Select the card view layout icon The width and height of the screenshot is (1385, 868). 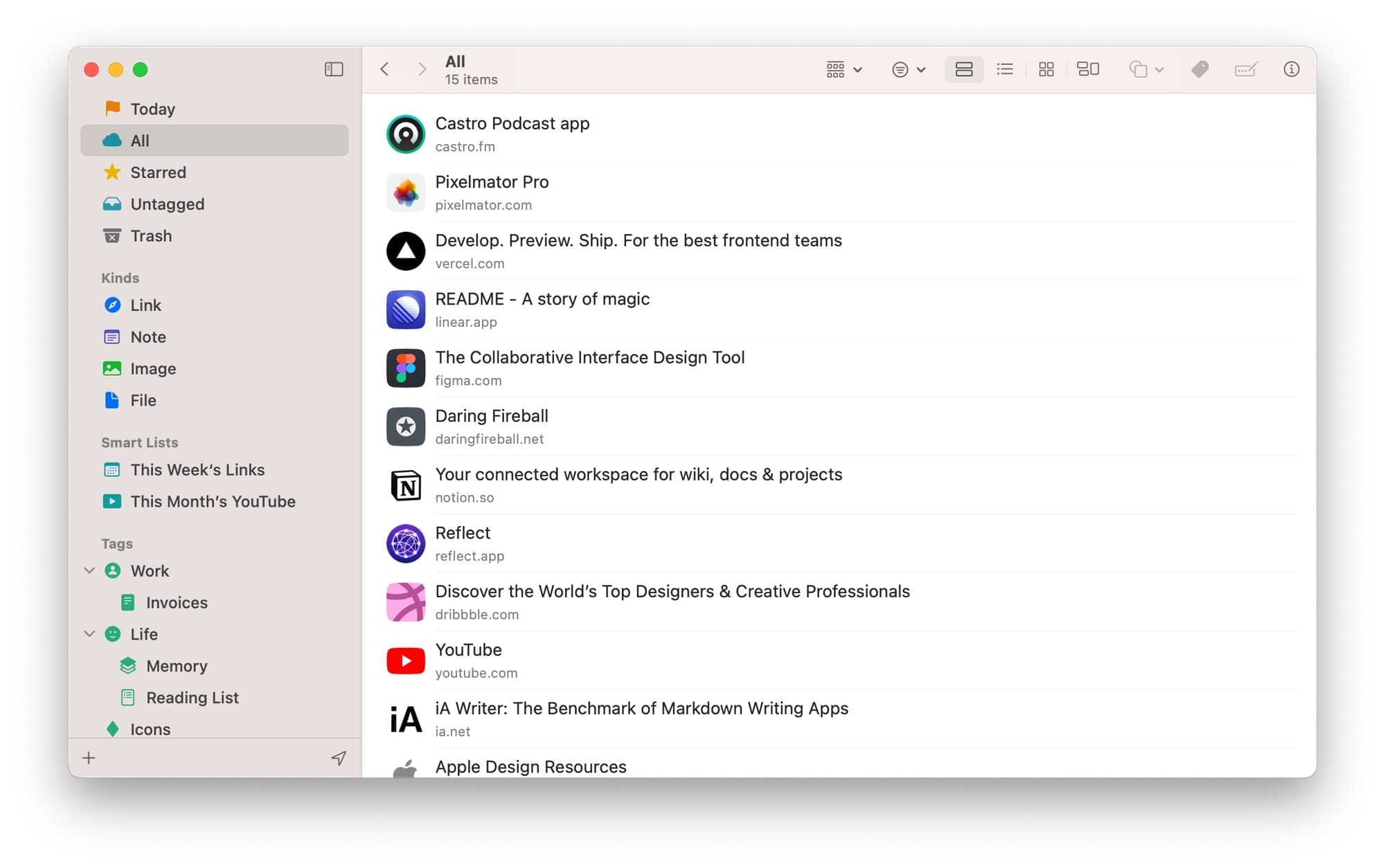1088,69
